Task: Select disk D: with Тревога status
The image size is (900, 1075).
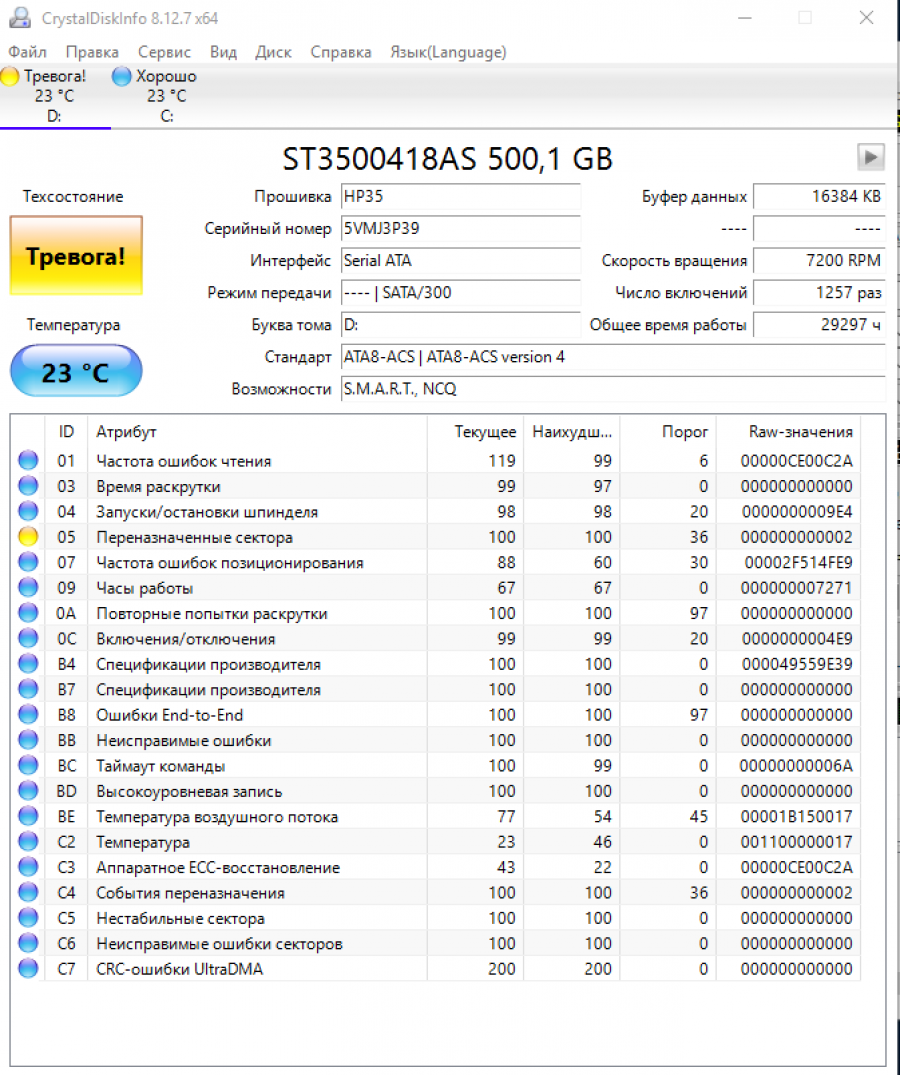Action: (54, 96)
